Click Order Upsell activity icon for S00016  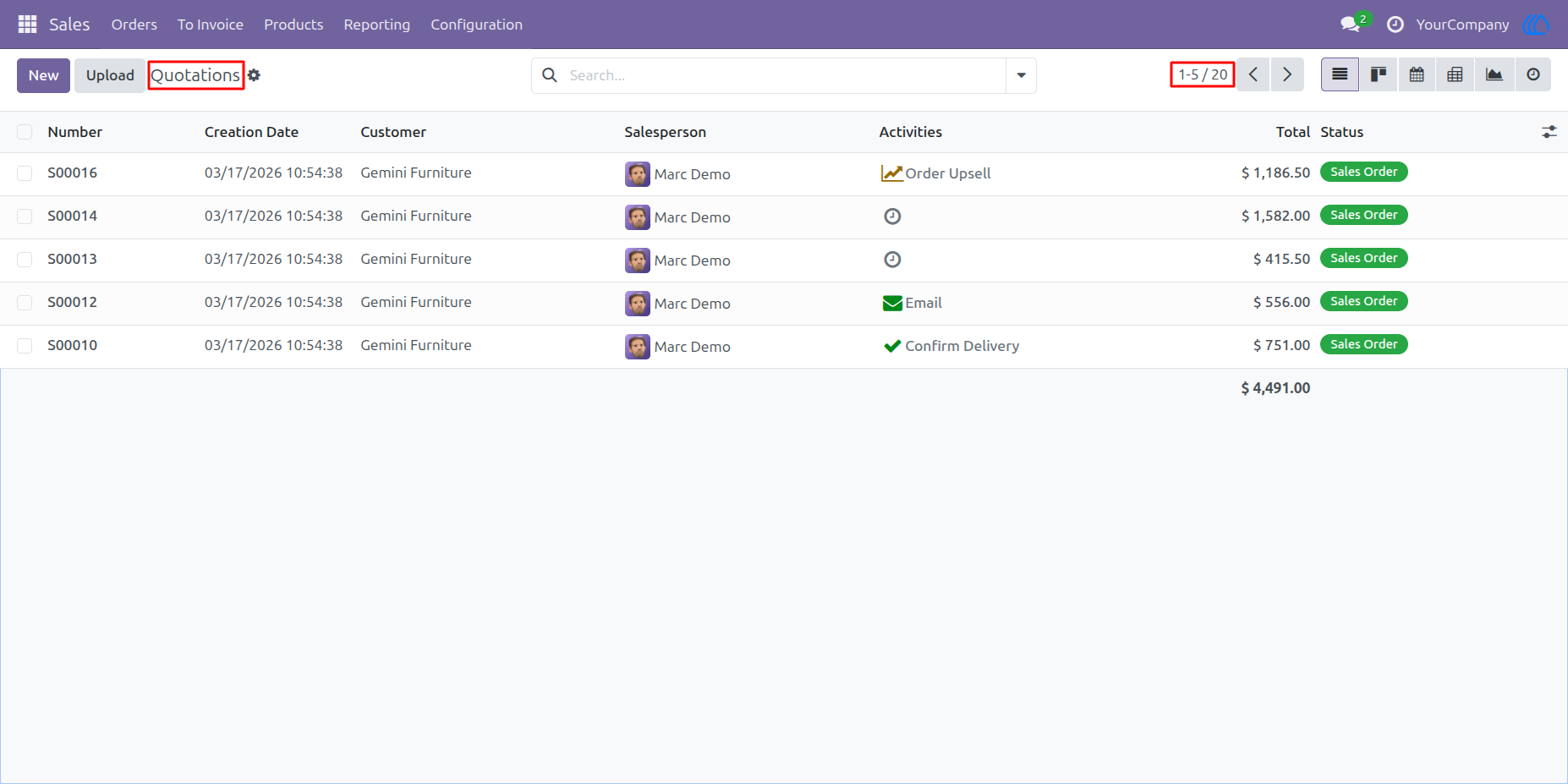pyautogui.click(x=892, y=173)
